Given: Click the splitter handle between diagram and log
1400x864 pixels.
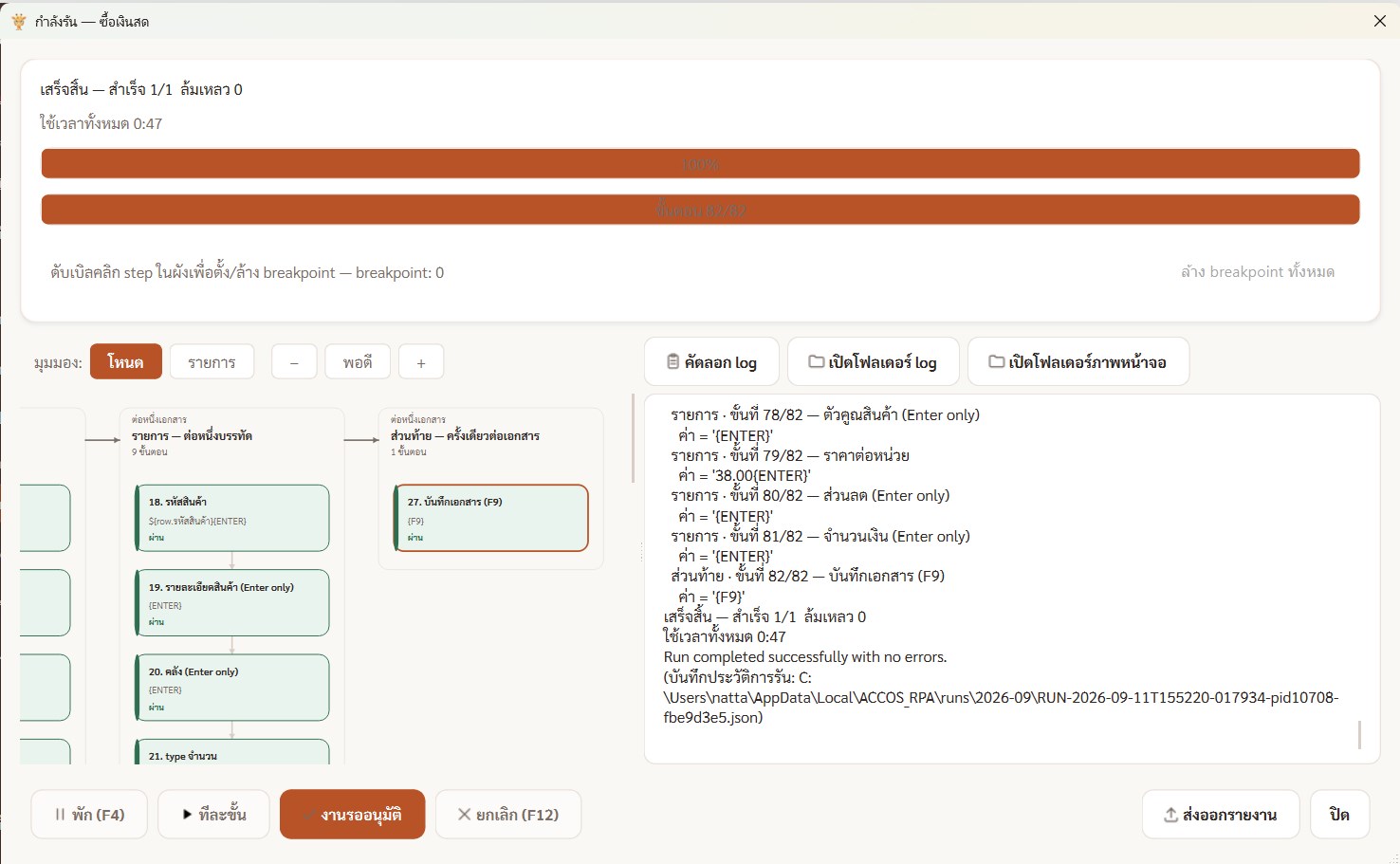Looking at the screenshot, I should (x=641, y=552).
